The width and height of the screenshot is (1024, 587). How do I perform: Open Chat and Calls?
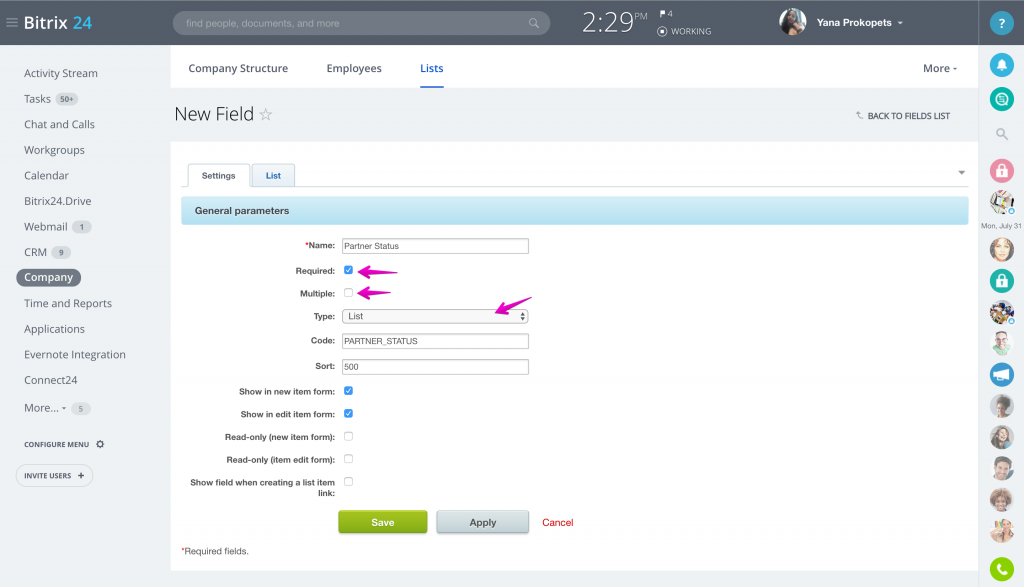coord(59,124)
